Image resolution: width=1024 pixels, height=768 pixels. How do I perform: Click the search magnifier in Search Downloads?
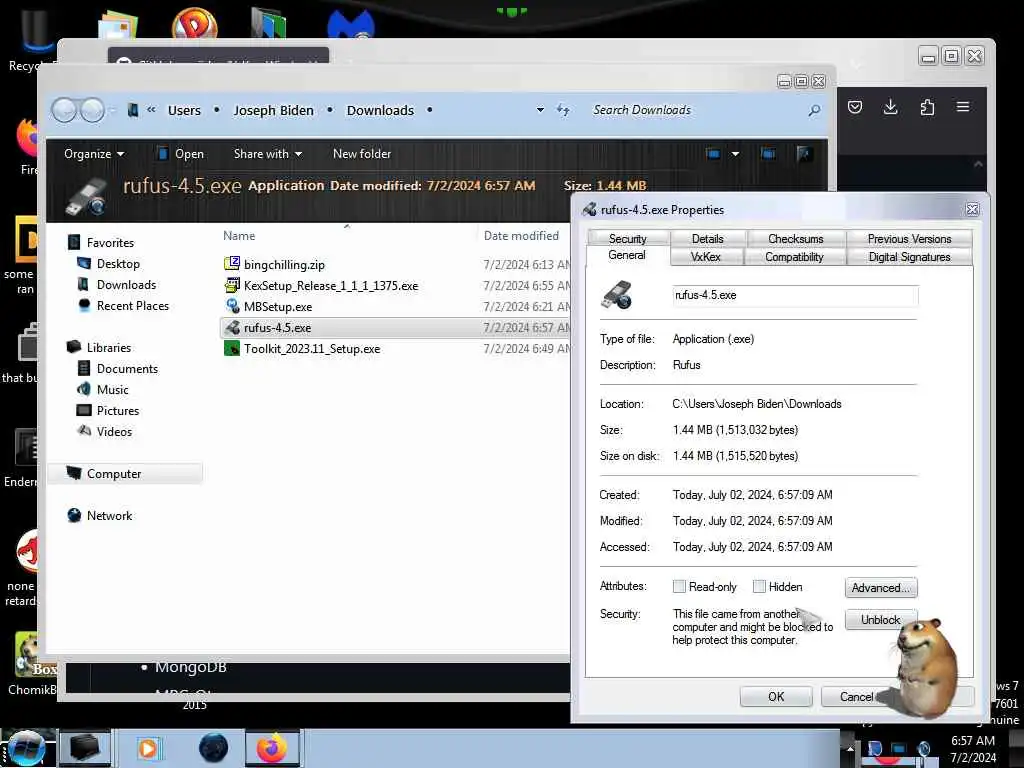(814, 110)
